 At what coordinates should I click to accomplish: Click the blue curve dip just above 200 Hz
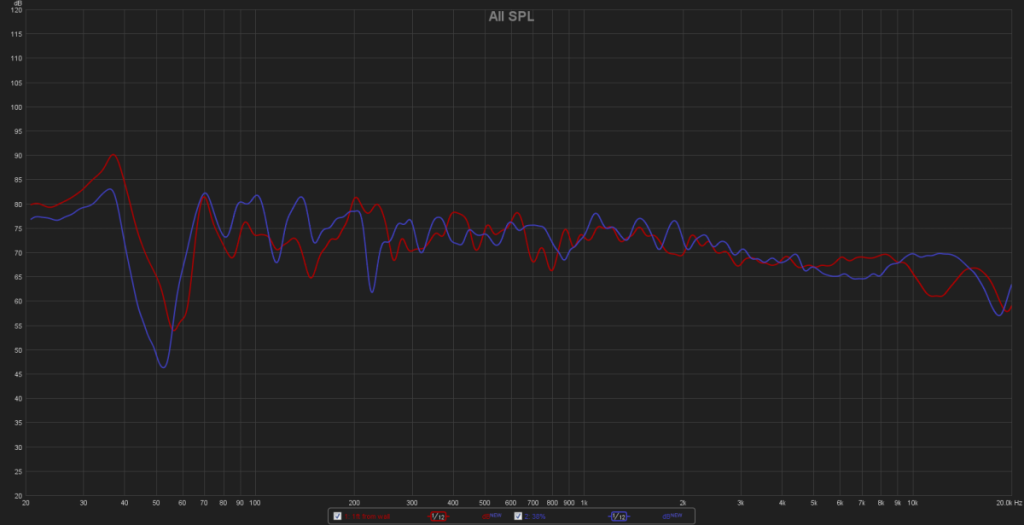372,291
